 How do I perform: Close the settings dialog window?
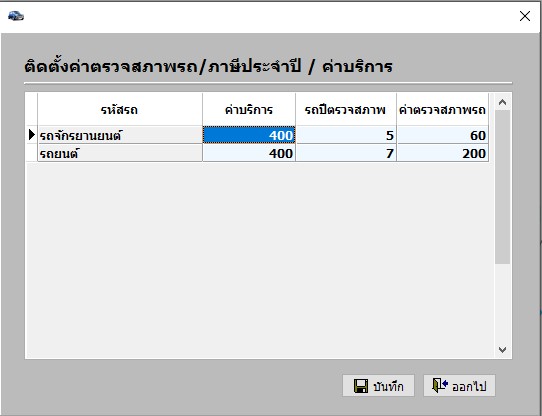(x=525, y=16)
